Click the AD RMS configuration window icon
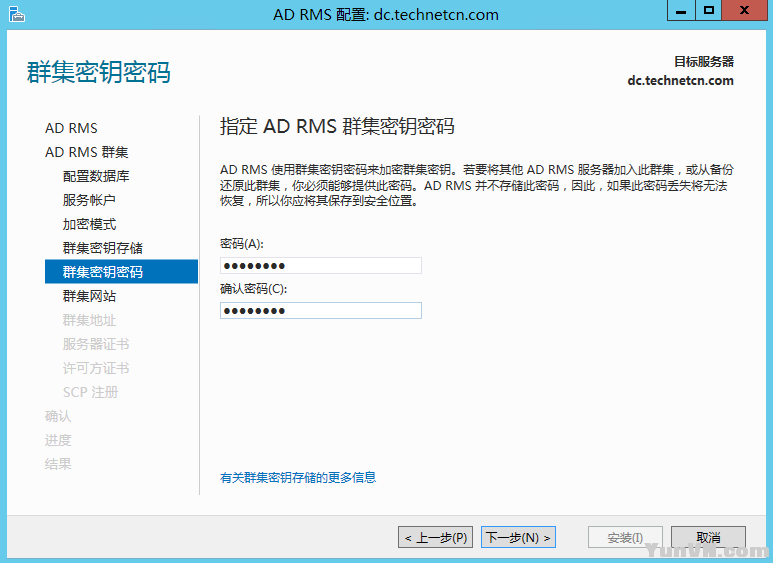Viewport: 773px width, 563px height. tap(17, 14)
